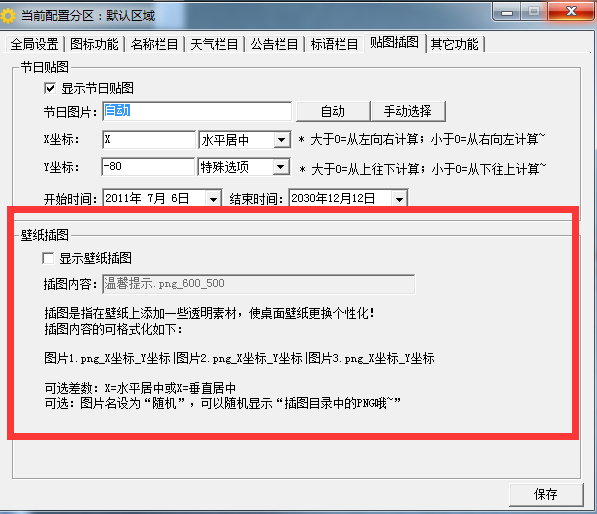Switch to the 图标功能 tab
Image resolution: width=597 pixels, height=514 pixels.
pyautogui.click(x=94, y=44)
